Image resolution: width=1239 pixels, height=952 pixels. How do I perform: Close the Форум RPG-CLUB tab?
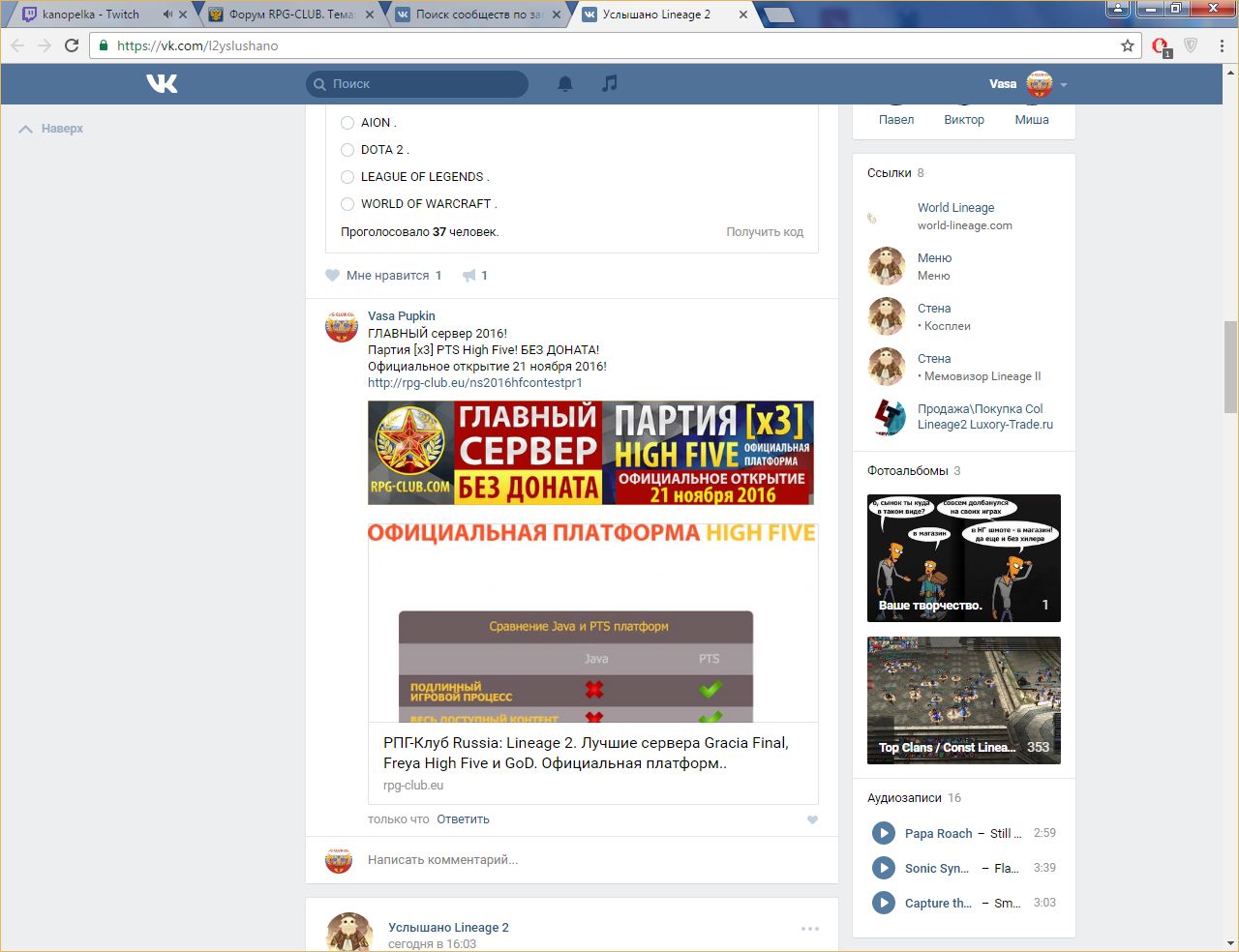tap(370, 15)
